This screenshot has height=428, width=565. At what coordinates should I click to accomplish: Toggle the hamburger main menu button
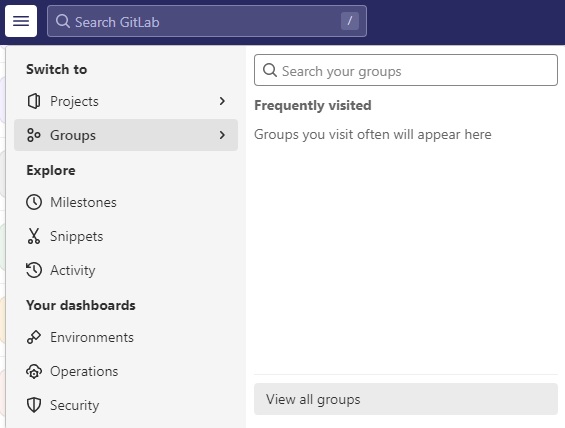(x=21, y=21)
